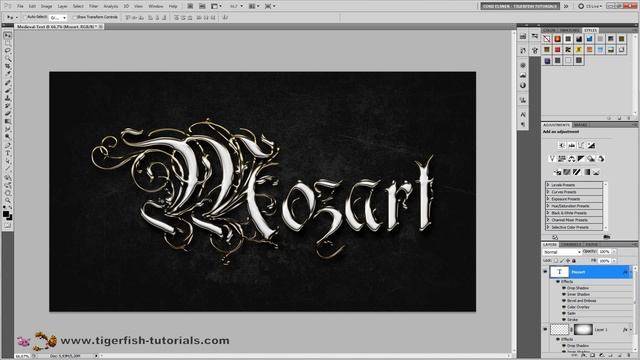
Task: Select the Horizontal Type tool
Action: click(x=7, y=152)
